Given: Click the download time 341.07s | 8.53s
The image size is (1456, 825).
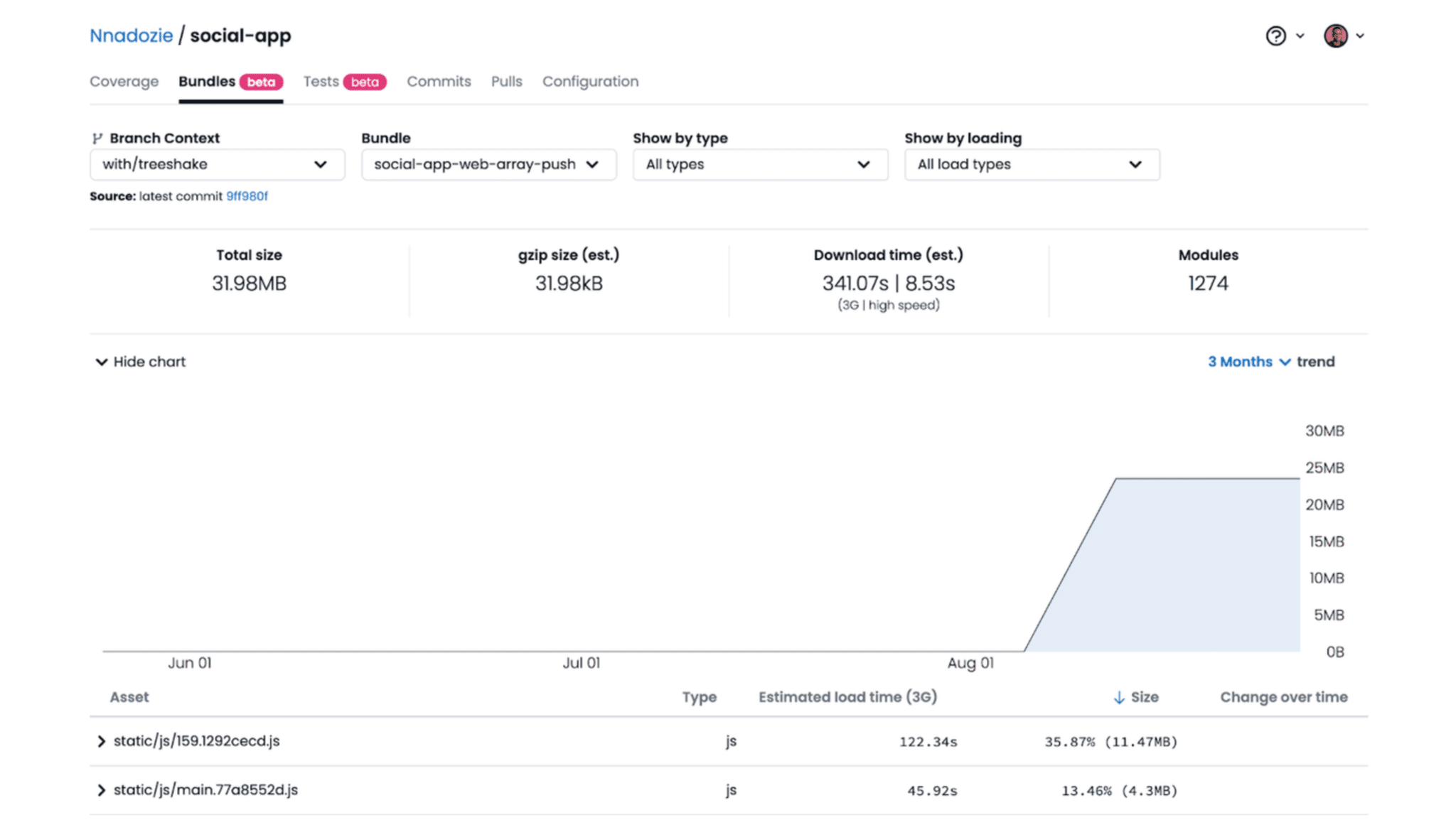Looking at the screenshot, I should point(889,284).
